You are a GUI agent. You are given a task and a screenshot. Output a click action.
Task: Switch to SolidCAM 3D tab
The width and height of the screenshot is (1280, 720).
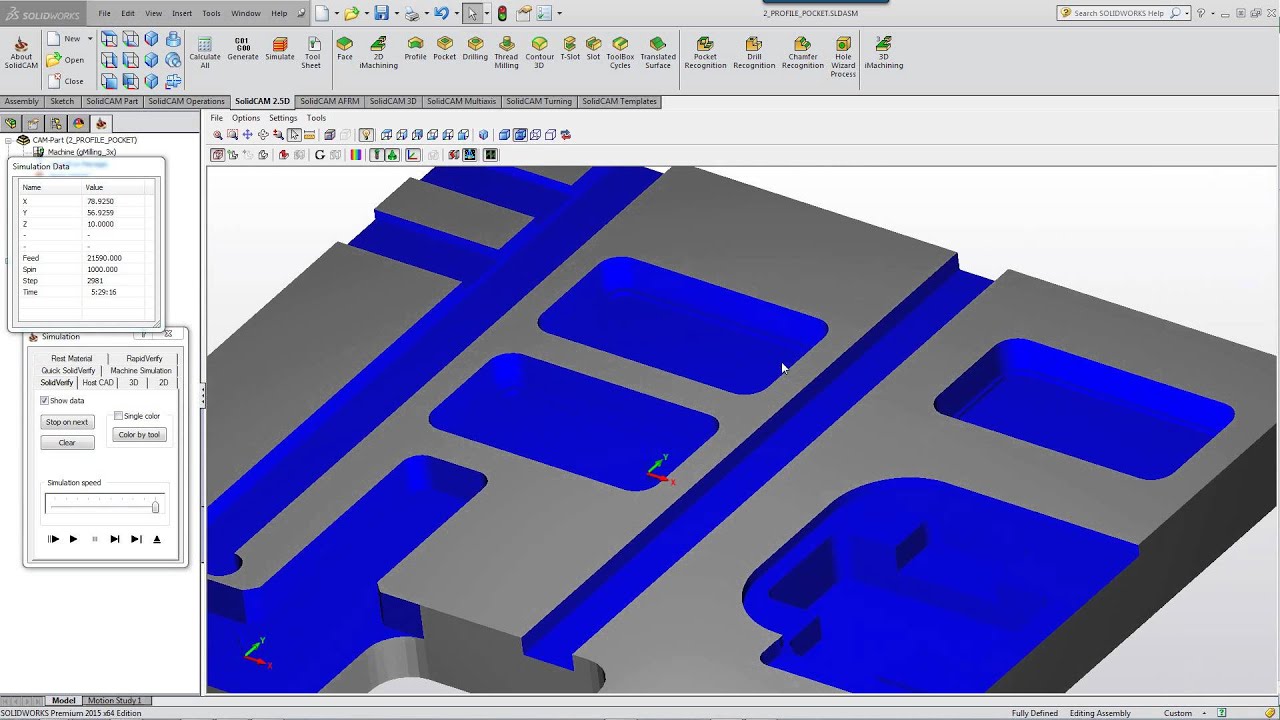pos(392,101)
